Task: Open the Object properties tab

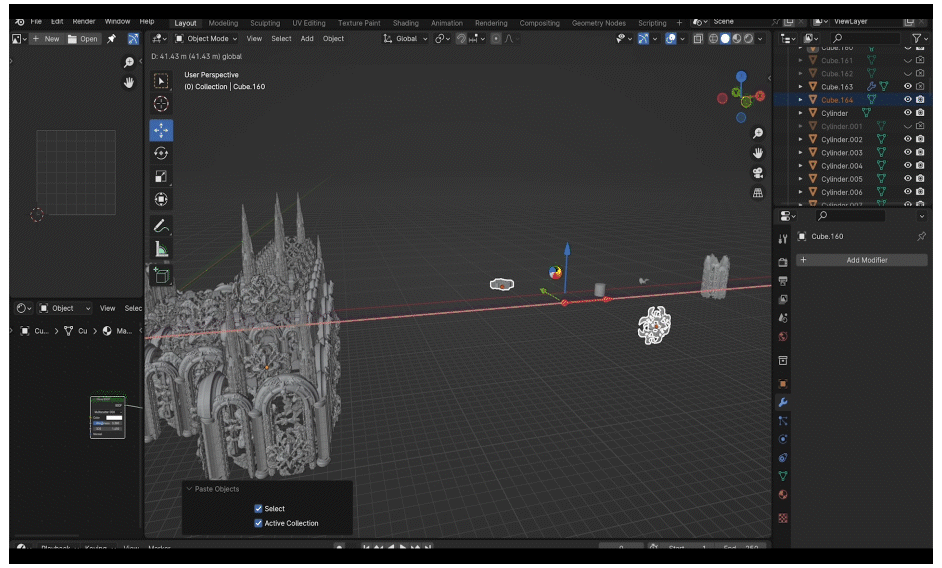Action: click(x=783, y=383)
